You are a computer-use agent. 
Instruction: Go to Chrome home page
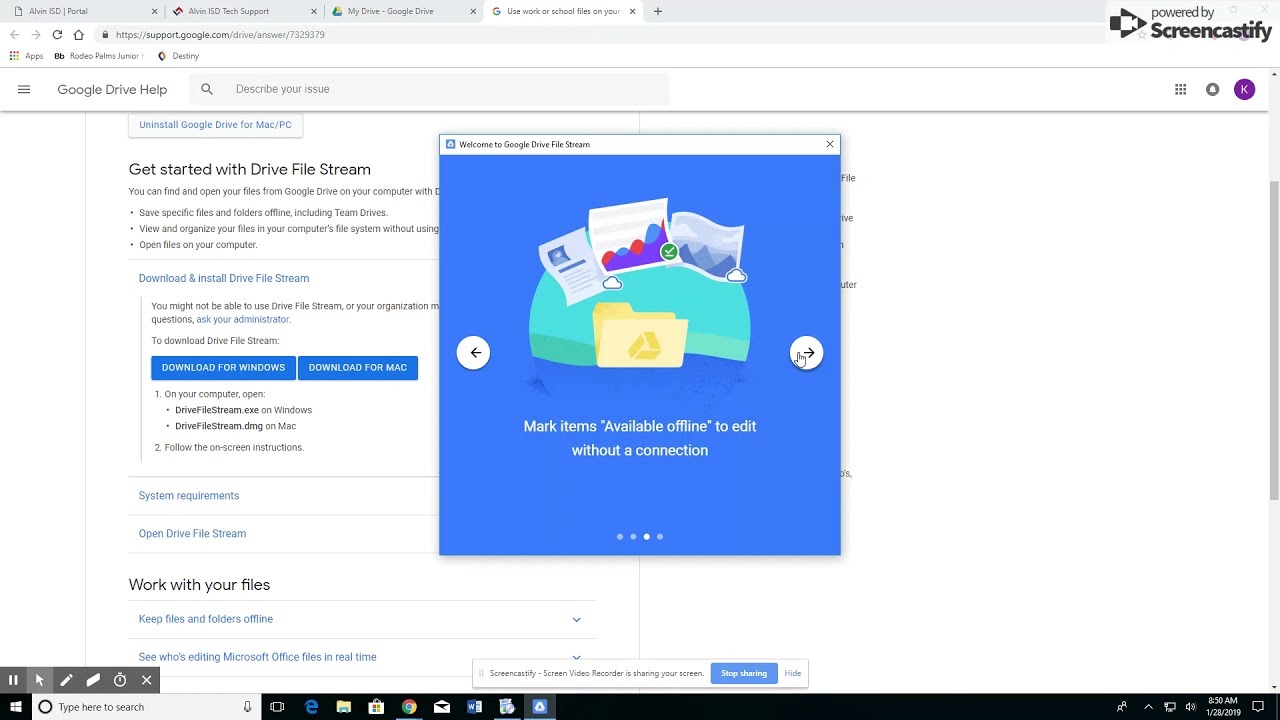point(79,34)
